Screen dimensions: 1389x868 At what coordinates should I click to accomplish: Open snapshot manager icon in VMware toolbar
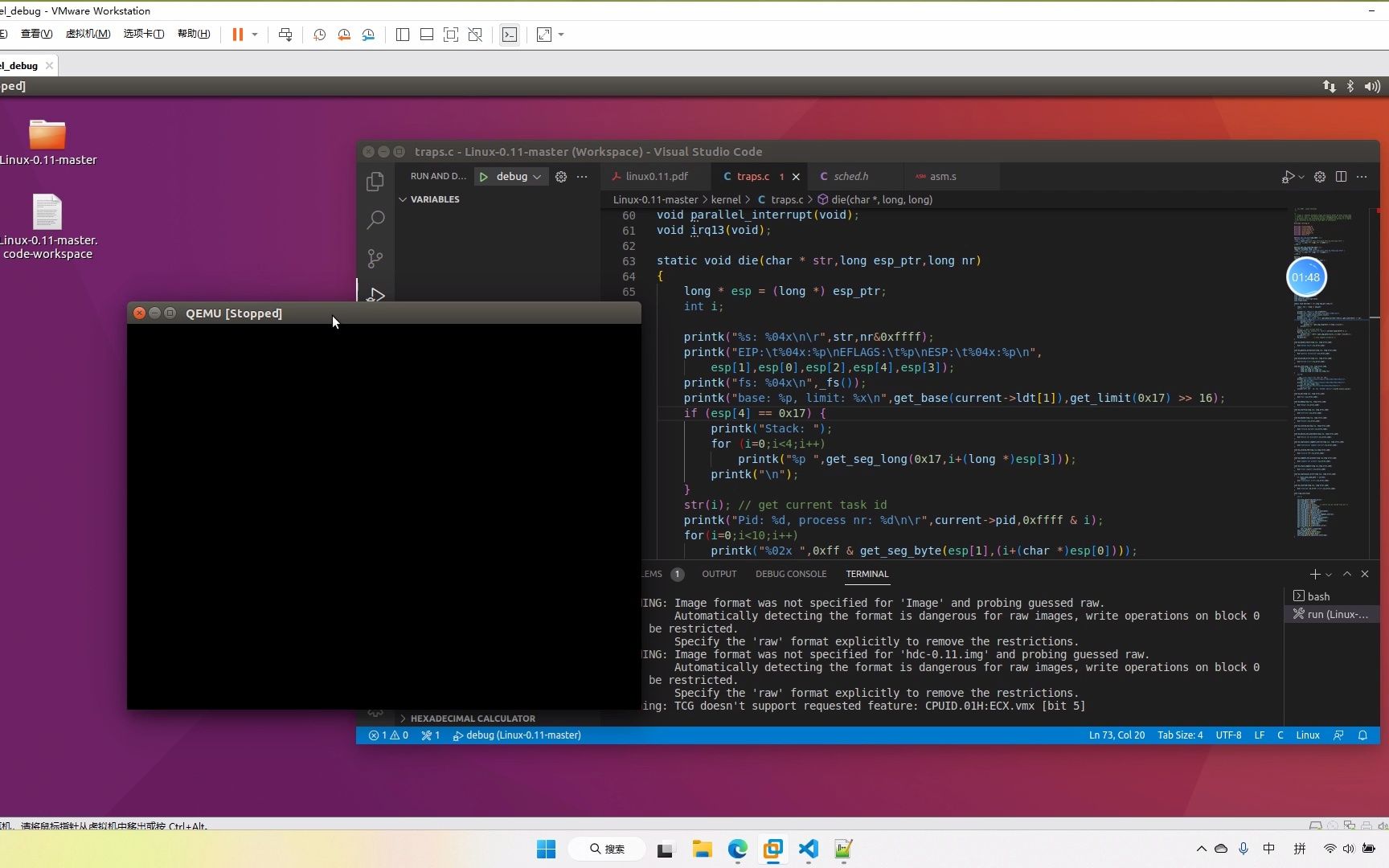tap(368, 35)
